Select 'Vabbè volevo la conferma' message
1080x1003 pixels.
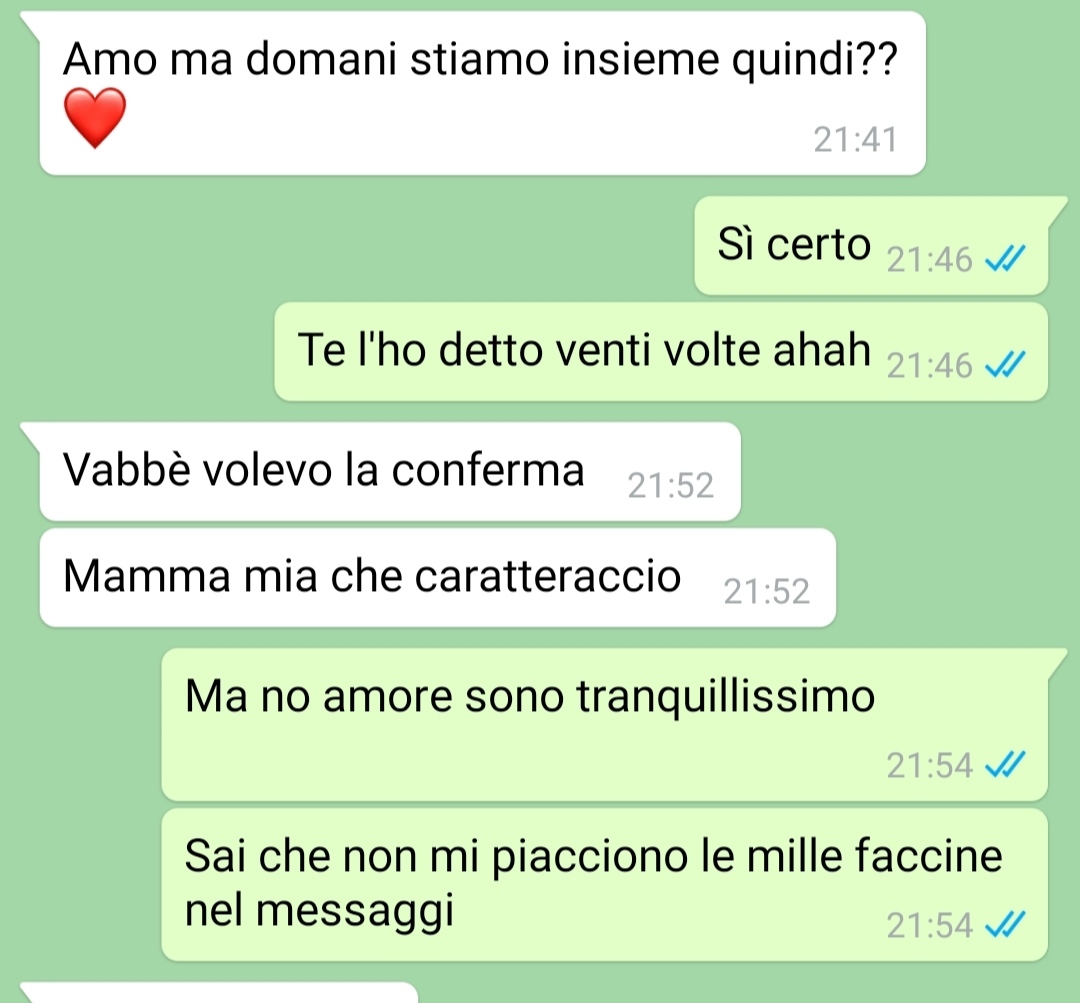[390, 472]
